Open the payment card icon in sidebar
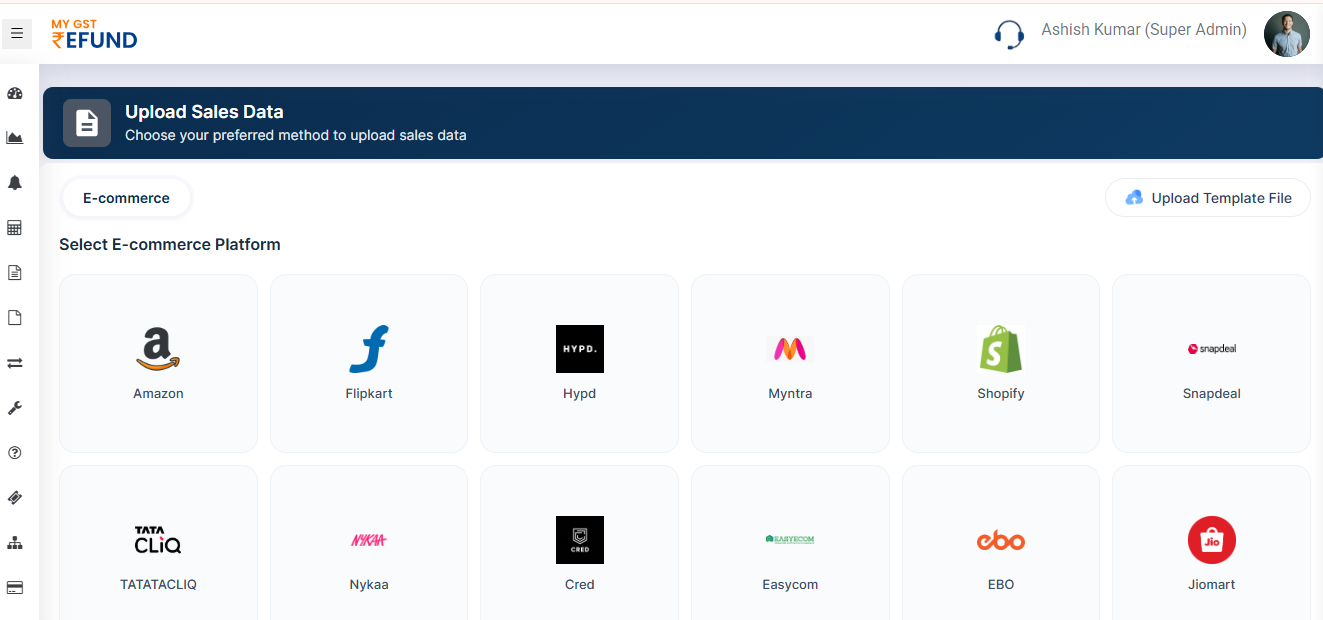The width and height of the screenshot is (1323, 620). point(15,587)
